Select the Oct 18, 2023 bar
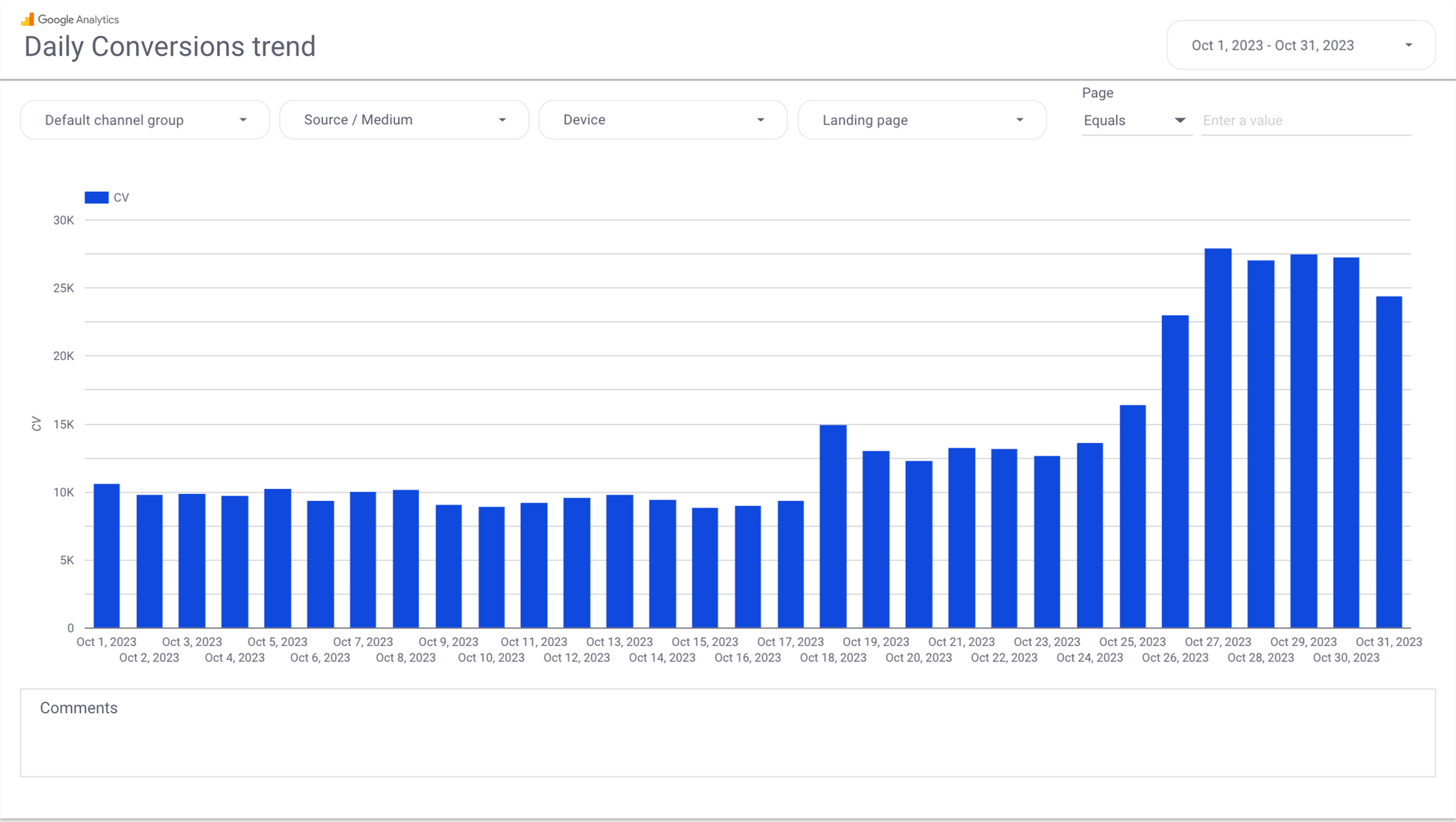The image size is (1456, 822). pyautogui.click(x=833, y=526)
